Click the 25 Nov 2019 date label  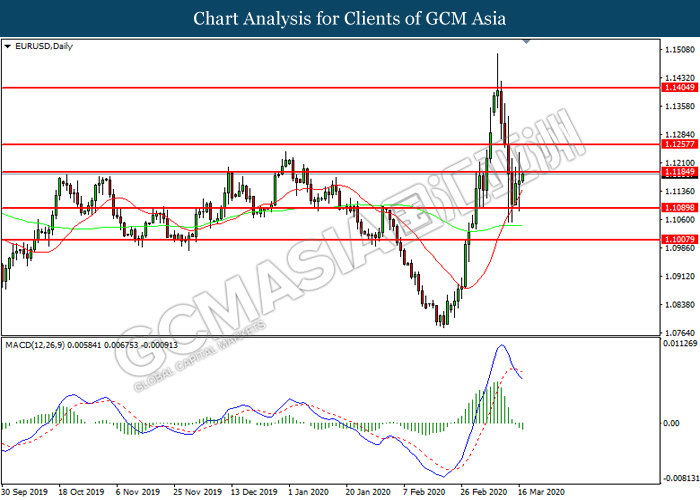click(x=197, y=492)
